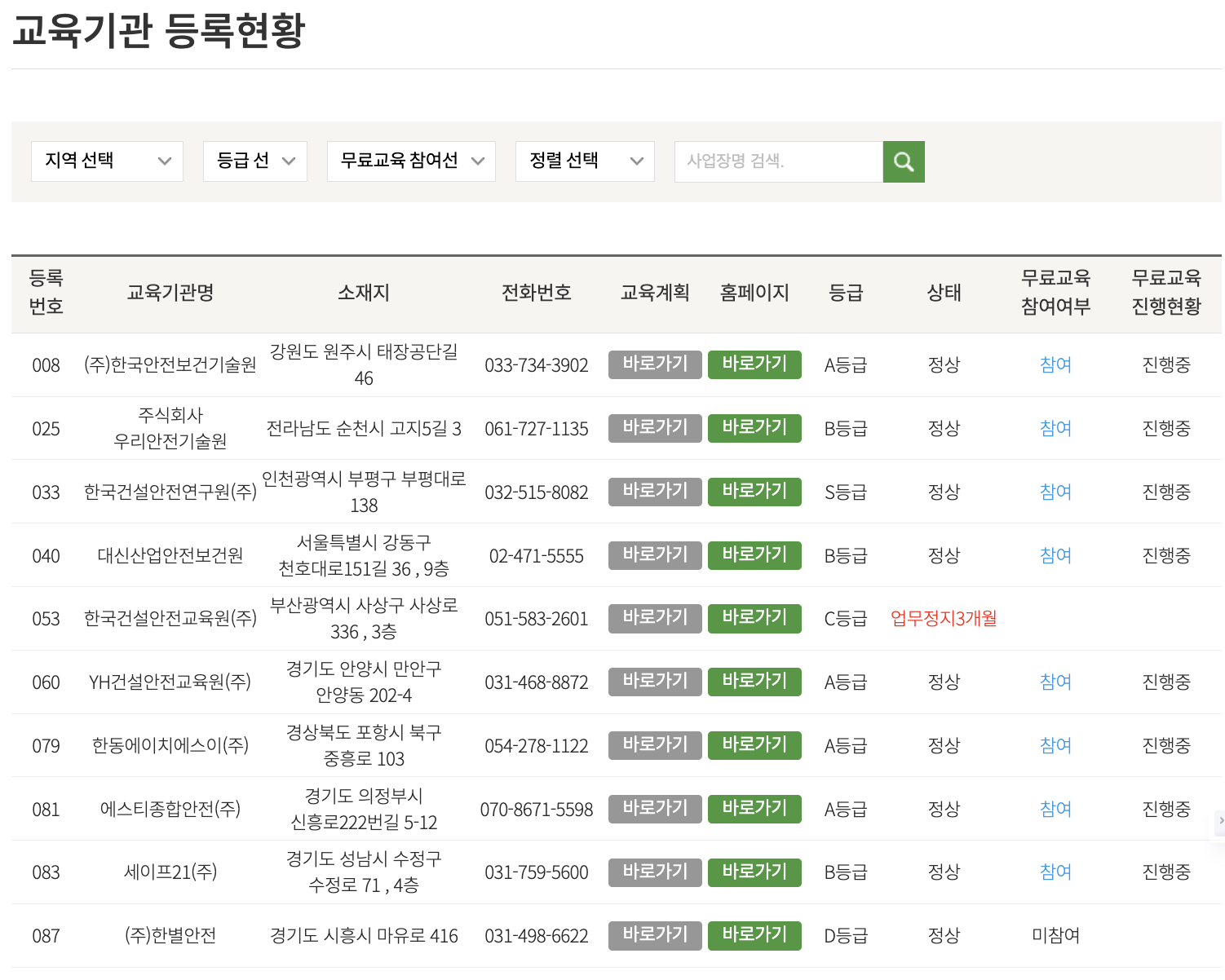Click the 사업장명 검색 search input field
The height and width of the screenshot is (980, 1225).
(x=775, y=161)
